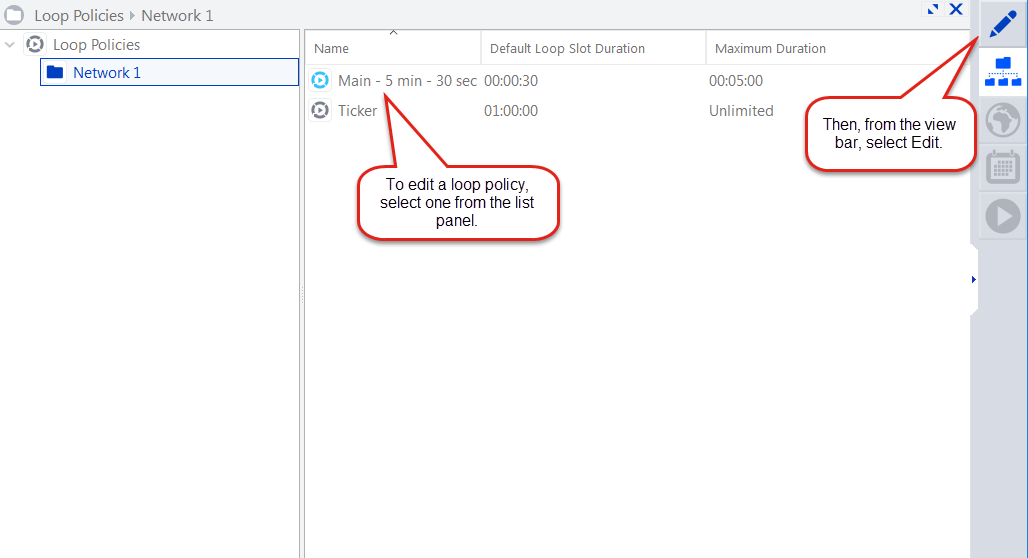Sort by Maximum Duration column header
The width and height of the screenshot is (1028, 558).
770,49
